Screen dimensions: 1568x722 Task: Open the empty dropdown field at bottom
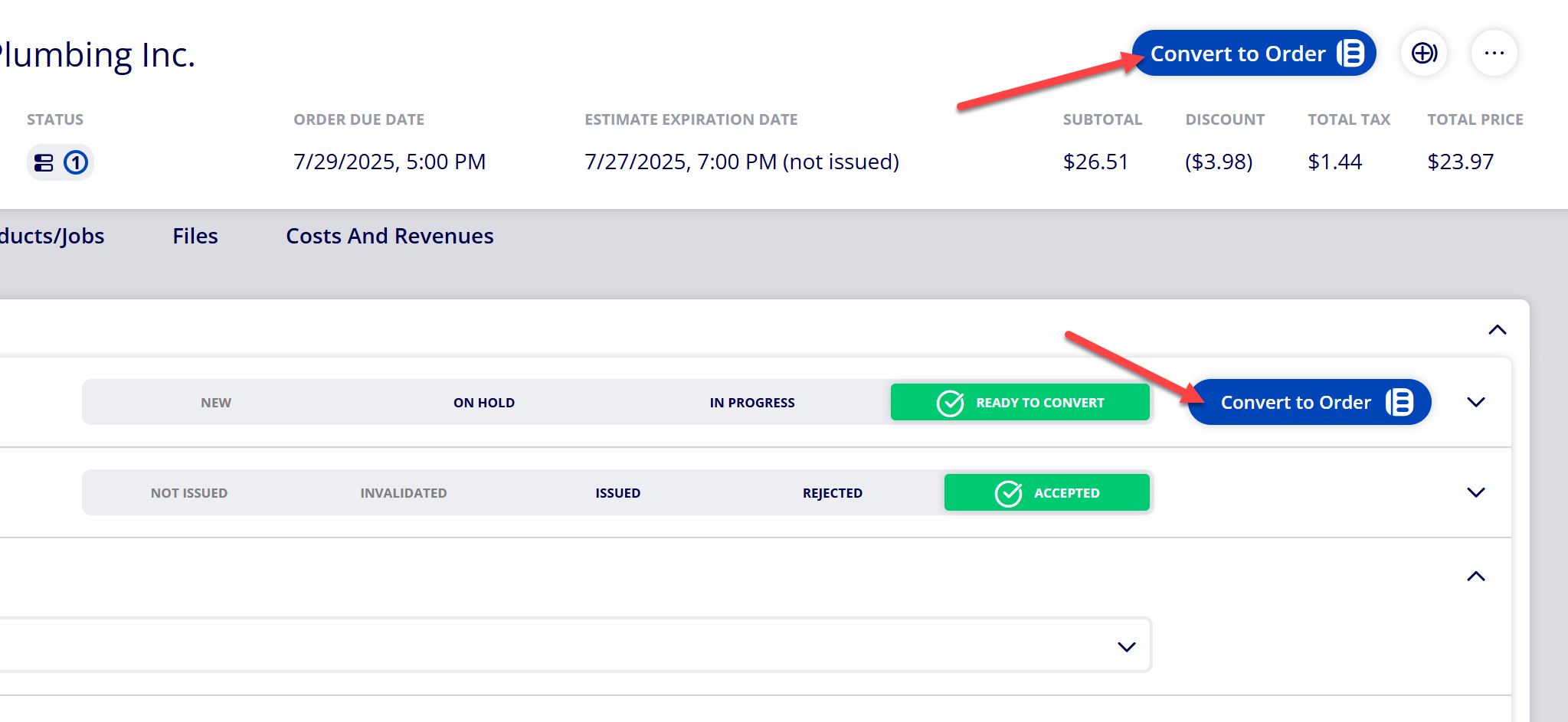point(574,645)
